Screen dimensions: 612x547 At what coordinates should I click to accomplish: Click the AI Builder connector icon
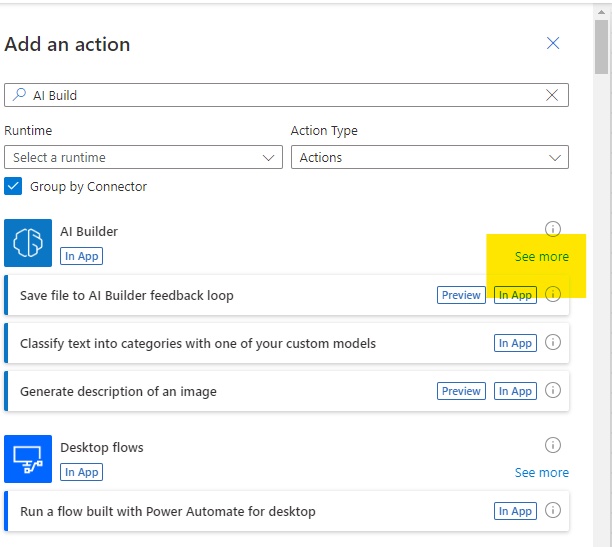click(x=28, y=243)
